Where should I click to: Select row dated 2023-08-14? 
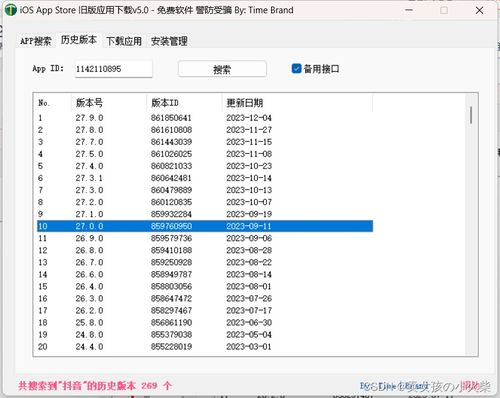[x=205, y=274]
